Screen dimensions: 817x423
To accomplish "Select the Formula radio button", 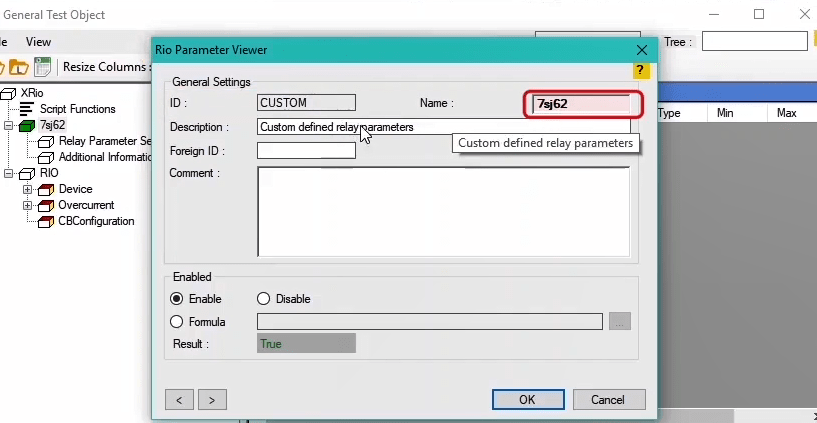I will point(177,322).
